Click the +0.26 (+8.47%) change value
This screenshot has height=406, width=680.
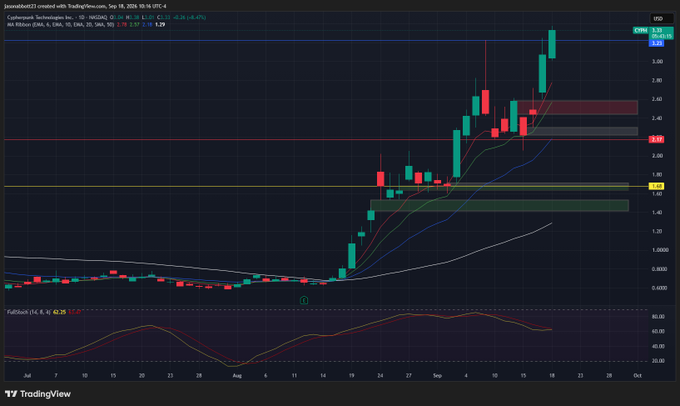tap(190, 17)
